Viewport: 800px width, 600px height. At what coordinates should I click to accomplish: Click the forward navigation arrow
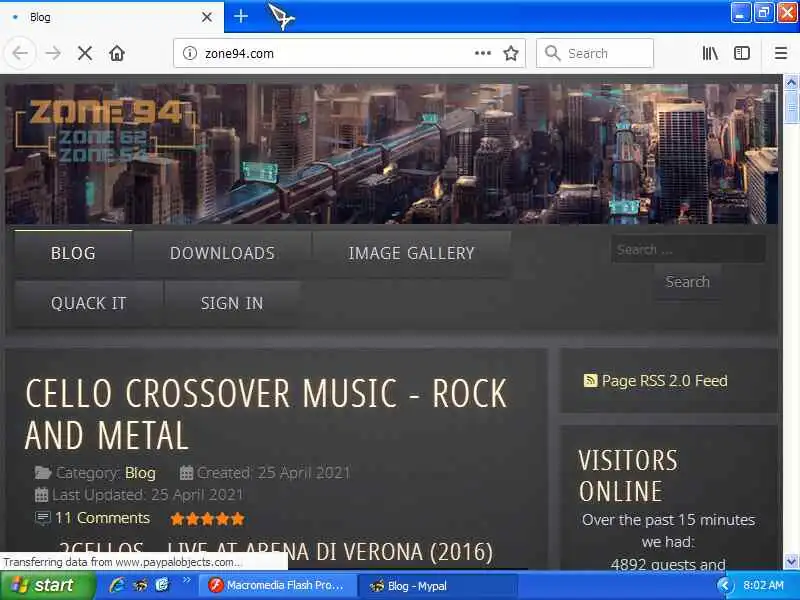[x=53, y=53]
